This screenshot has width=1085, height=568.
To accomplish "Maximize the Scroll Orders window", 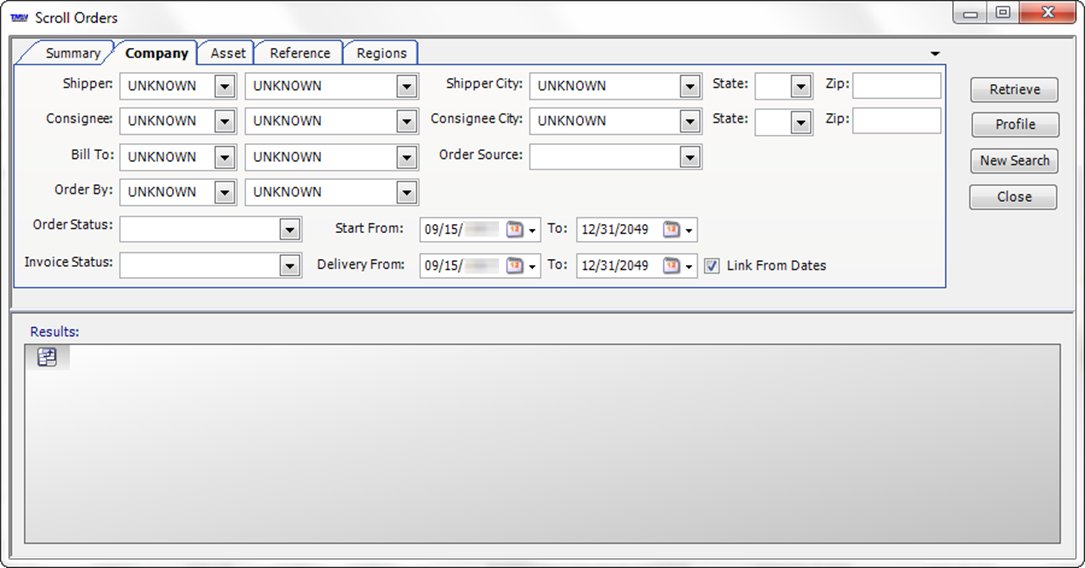I will click(1003, 12).
